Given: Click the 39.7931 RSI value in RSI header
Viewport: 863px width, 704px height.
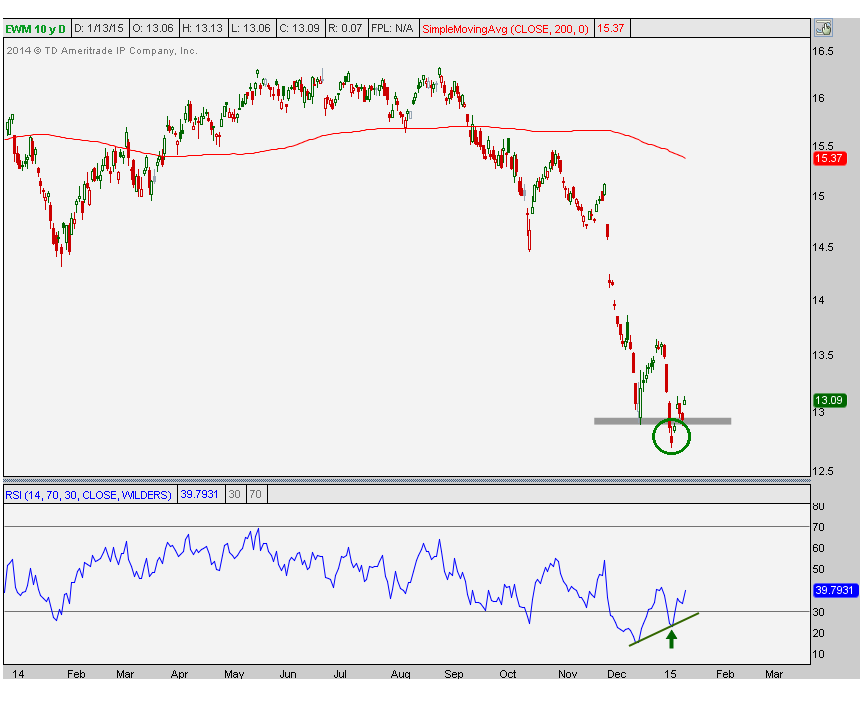Looking at the screenshot, I should pyautogui.click(x=199, y=494).
